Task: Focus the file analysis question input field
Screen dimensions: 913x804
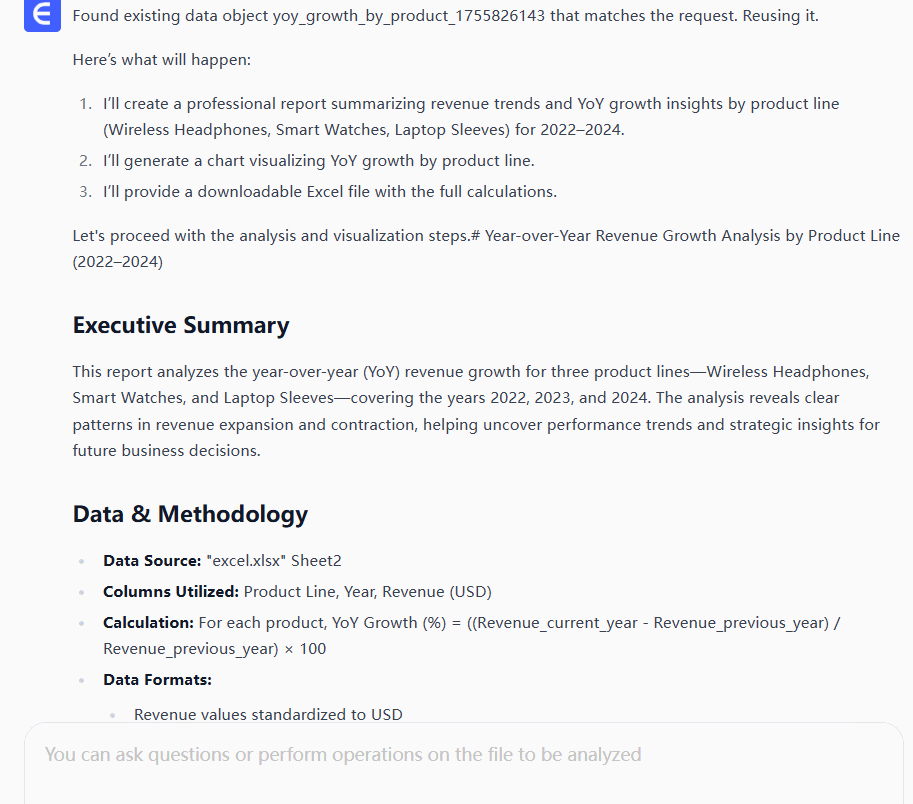Action: pos(343,754)
